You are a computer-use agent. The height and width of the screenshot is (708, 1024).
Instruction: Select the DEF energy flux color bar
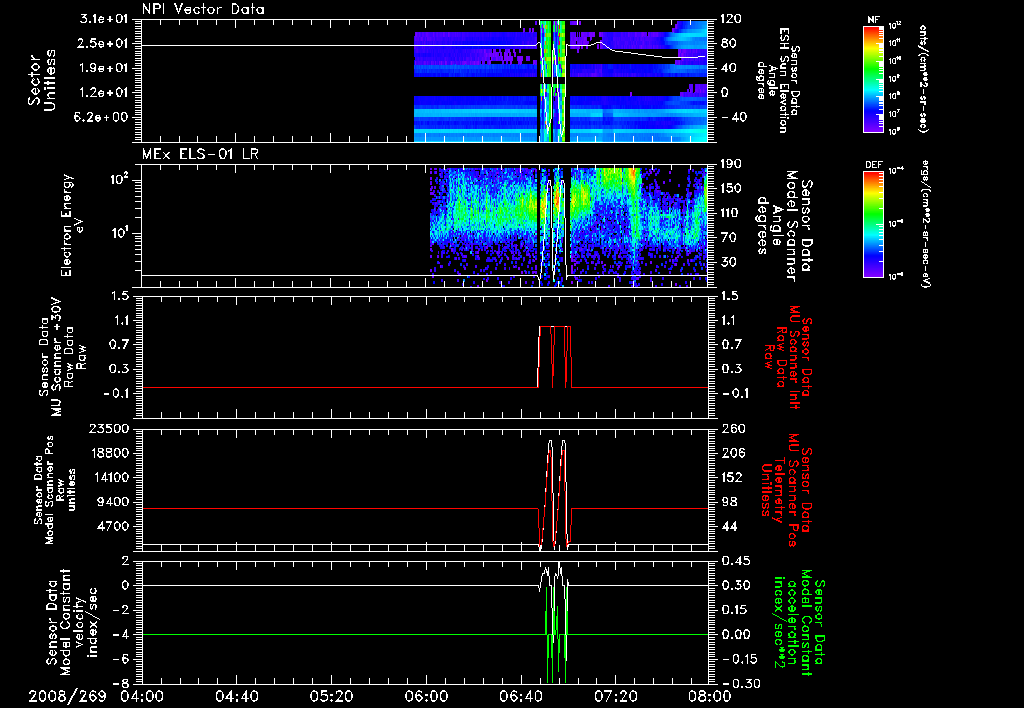[873, 224]
